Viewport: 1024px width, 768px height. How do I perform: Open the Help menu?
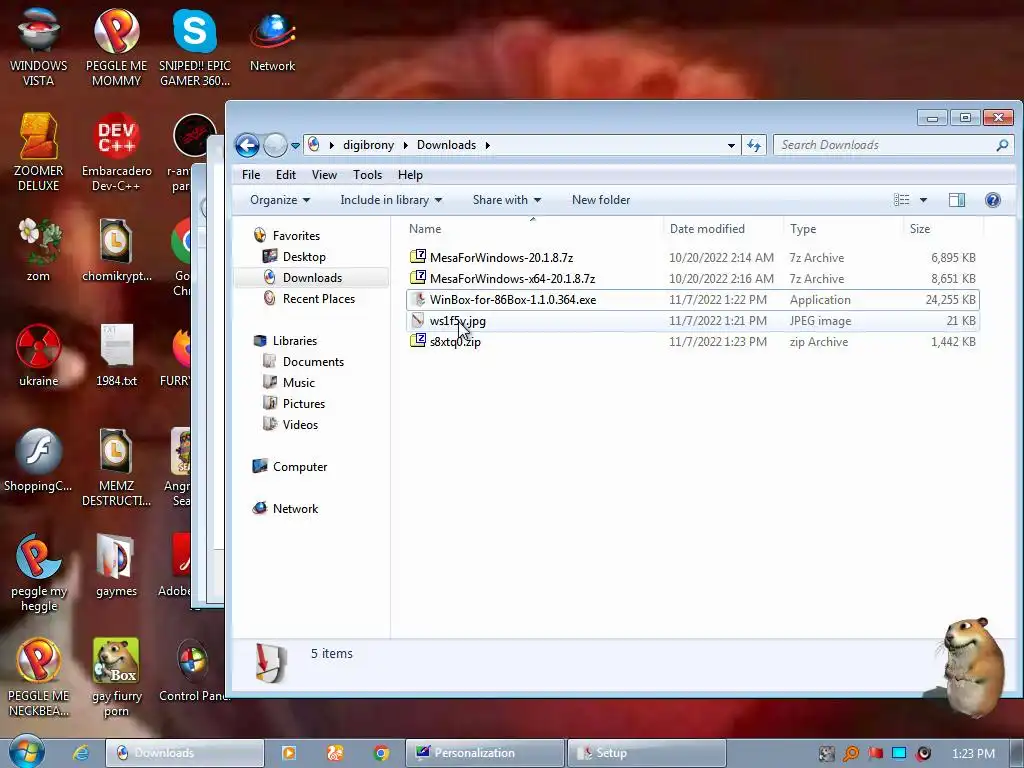point(410,175)
